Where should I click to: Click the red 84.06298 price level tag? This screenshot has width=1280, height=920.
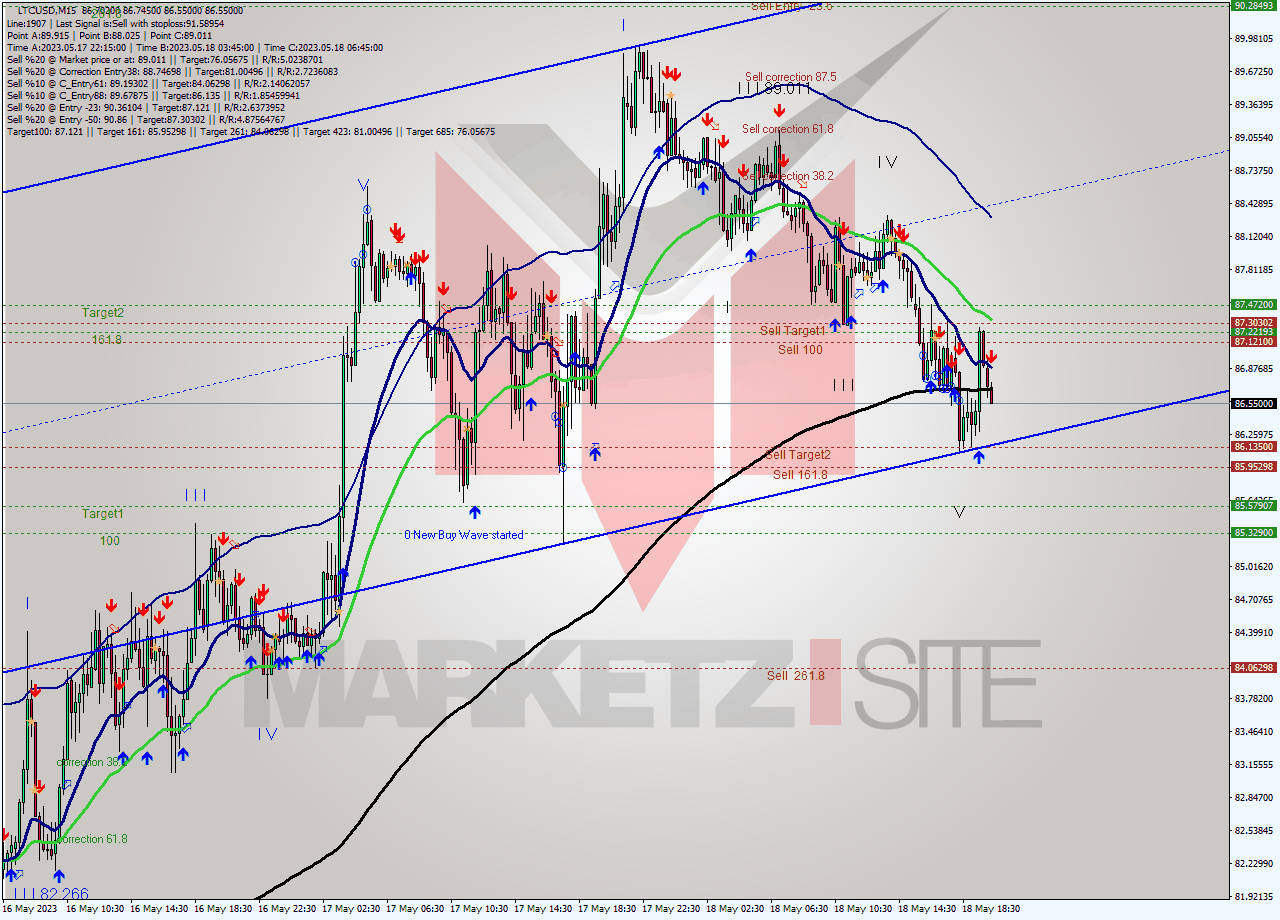coord(1253,667)
